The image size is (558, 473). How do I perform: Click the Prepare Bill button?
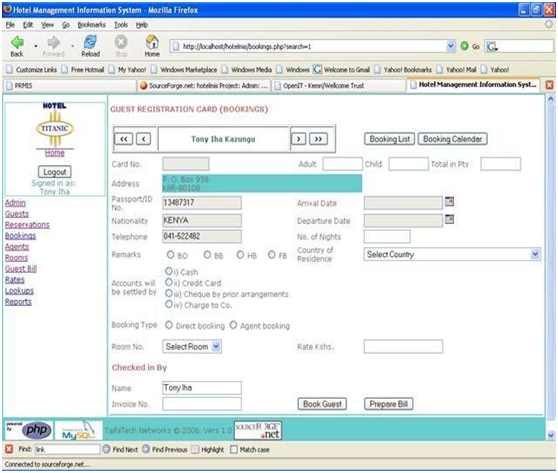click(x=389, y=404)
